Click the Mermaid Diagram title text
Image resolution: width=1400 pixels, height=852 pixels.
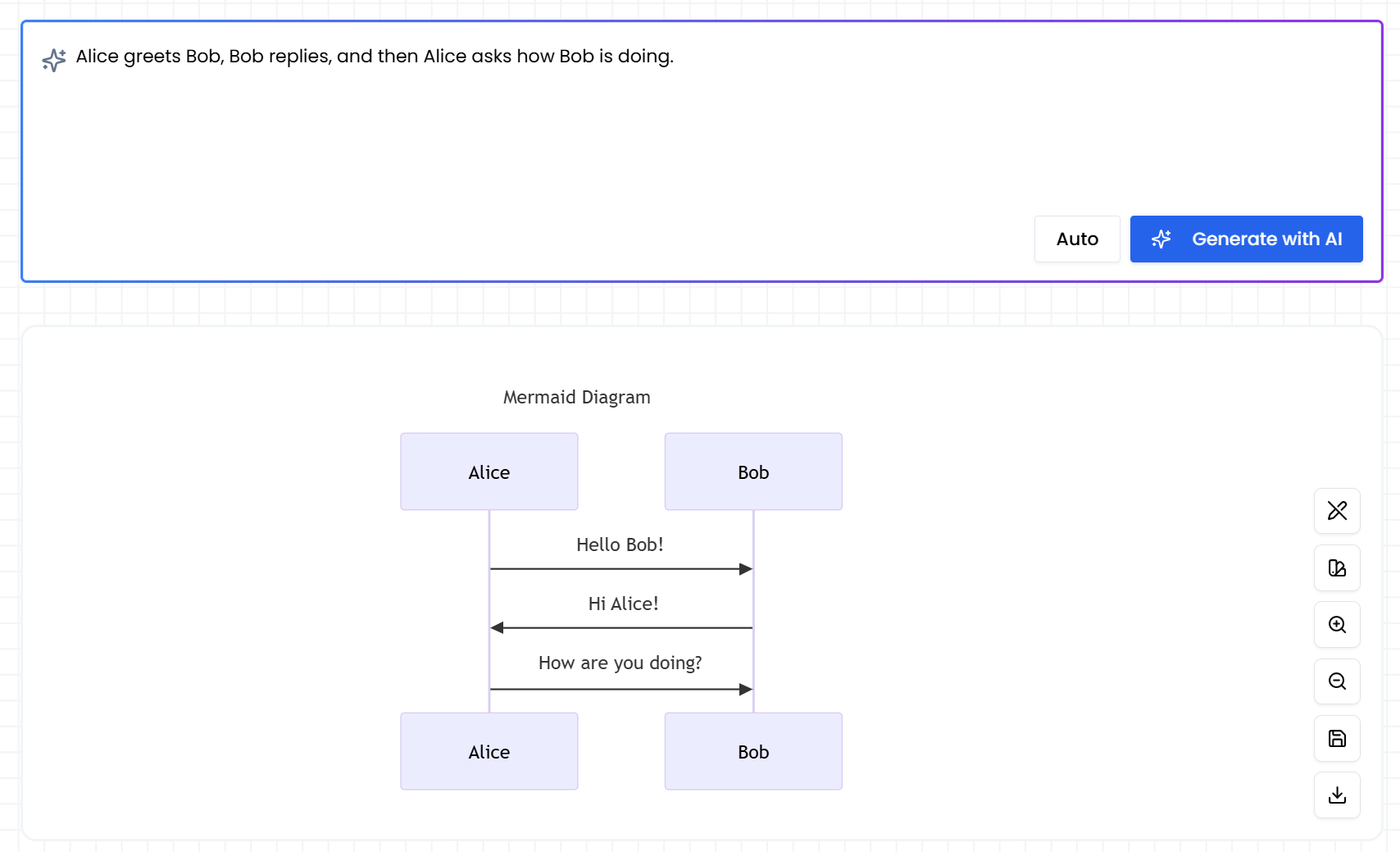point(576,397)
